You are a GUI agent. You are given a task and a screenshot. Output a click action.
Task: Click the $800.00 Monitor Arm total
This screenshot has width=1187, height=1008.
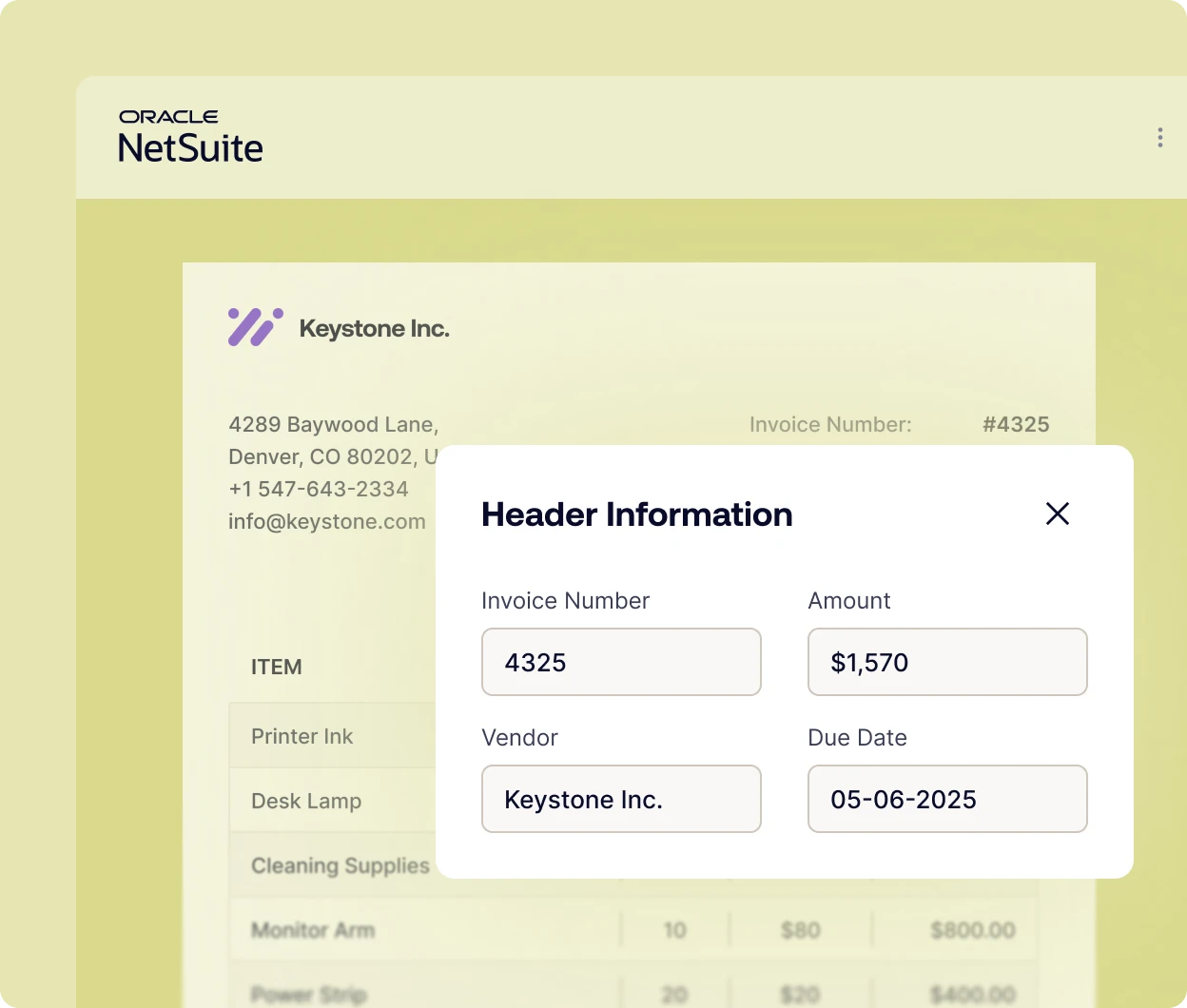coord(972,930)
